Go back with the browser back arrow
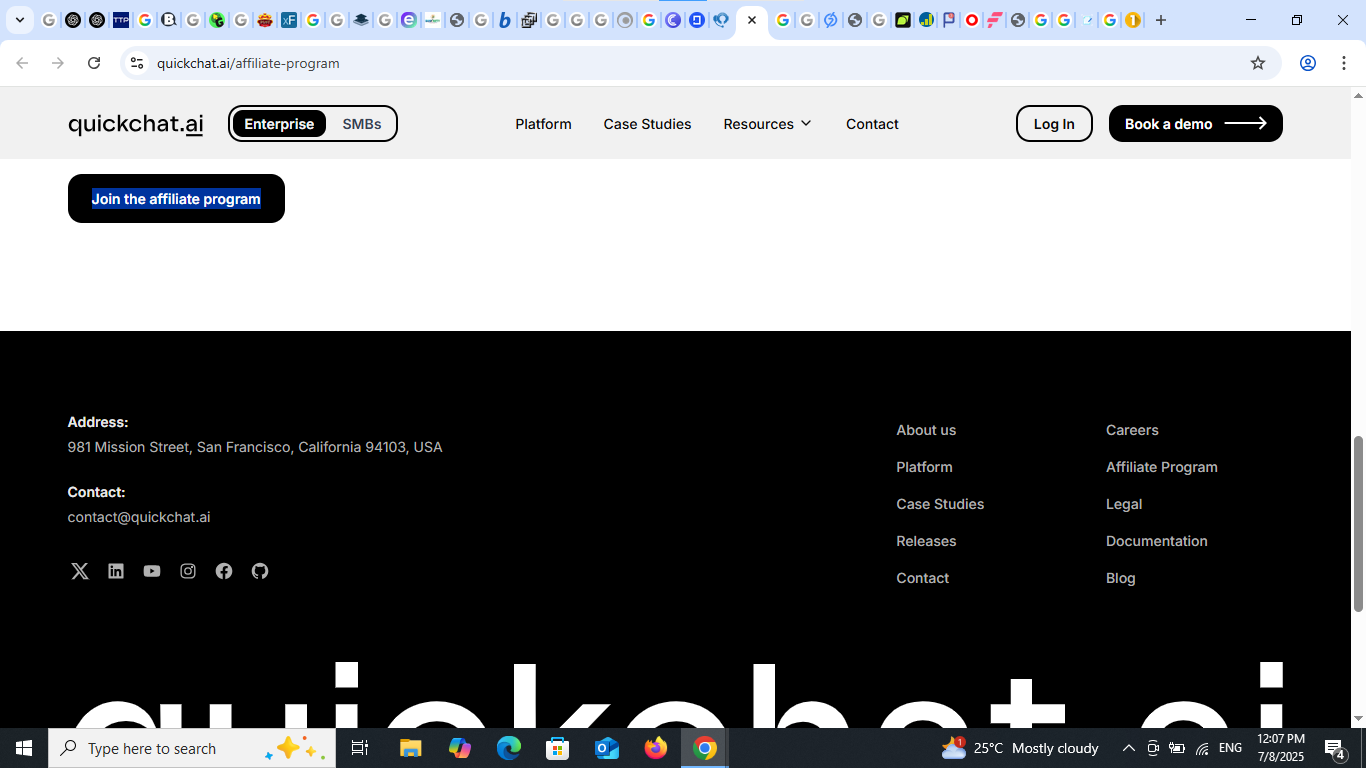 22,63
